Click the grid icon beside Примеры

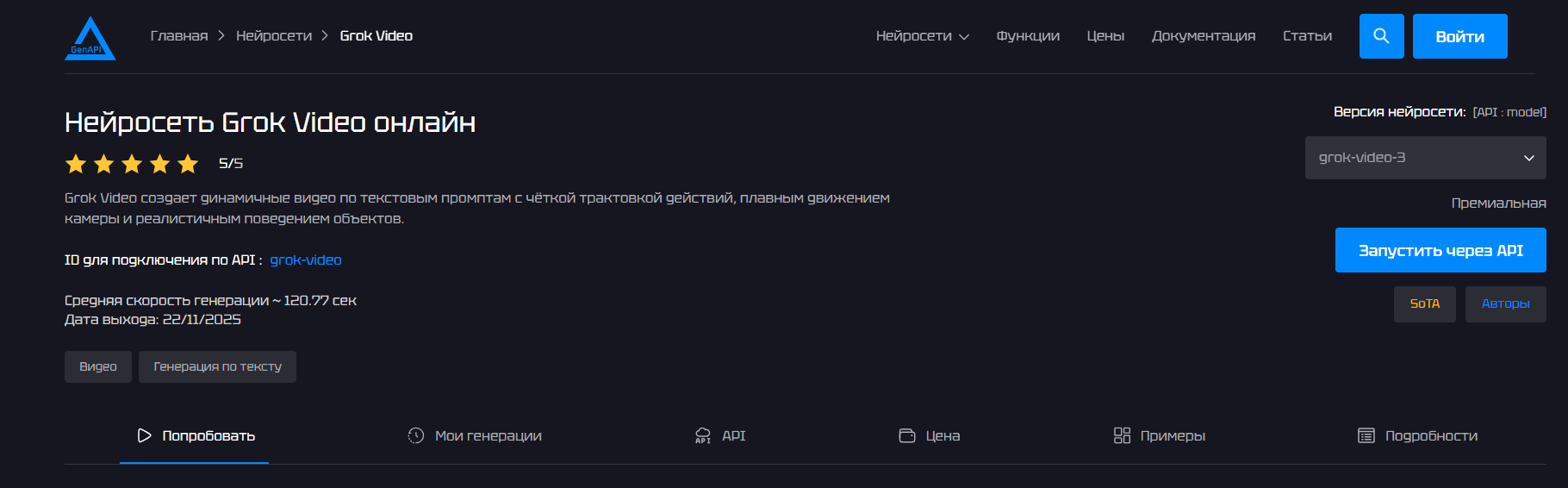click(x=1122, y=435)
